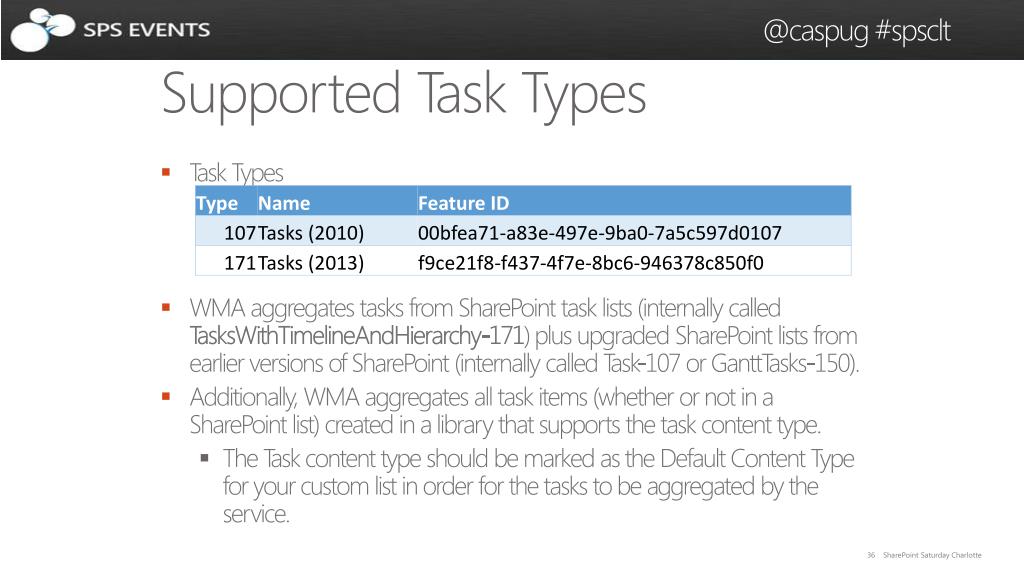Click the Feature ID column header
The width and height of the screenshot is (1024, 576).
463,203
